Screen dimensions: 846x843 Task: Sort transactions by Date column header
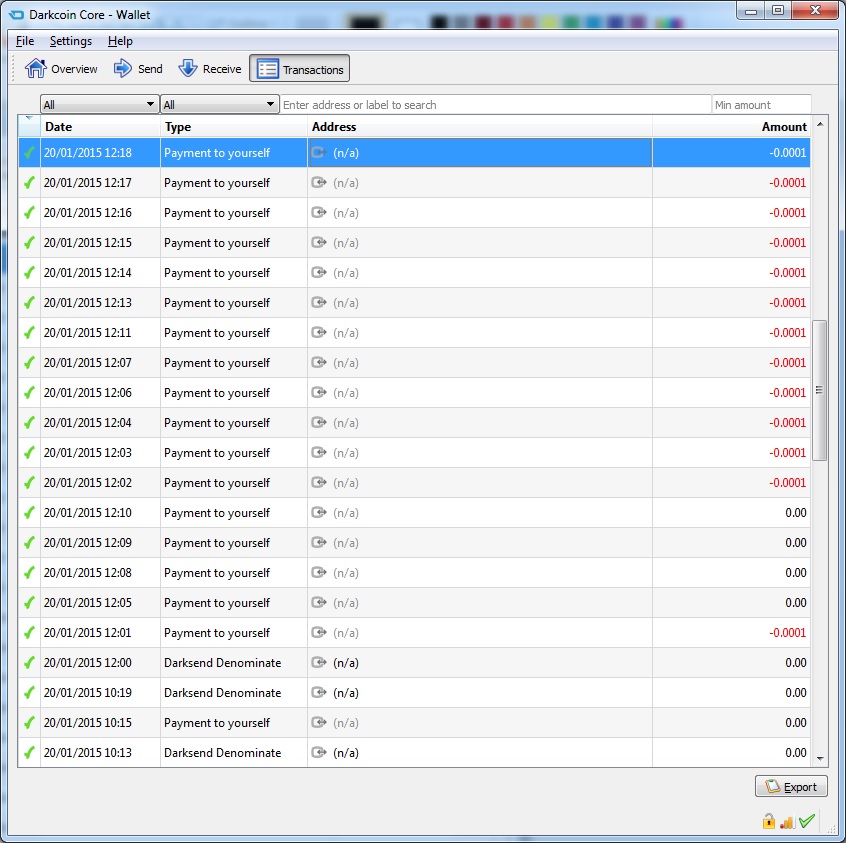click(100, 127)
